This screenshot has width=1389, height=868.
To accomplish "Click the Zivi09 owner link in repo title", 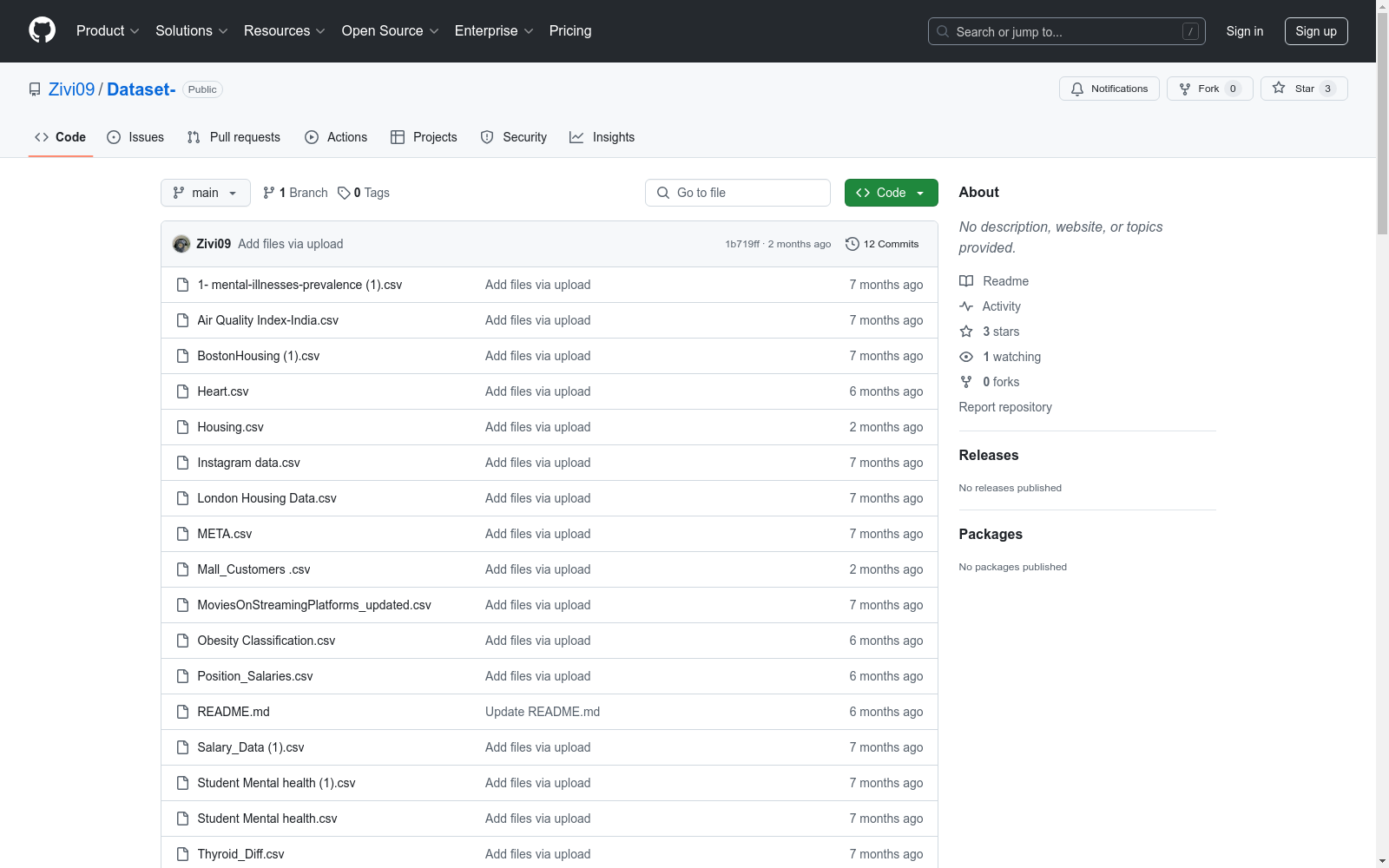I will coord(71,89).
